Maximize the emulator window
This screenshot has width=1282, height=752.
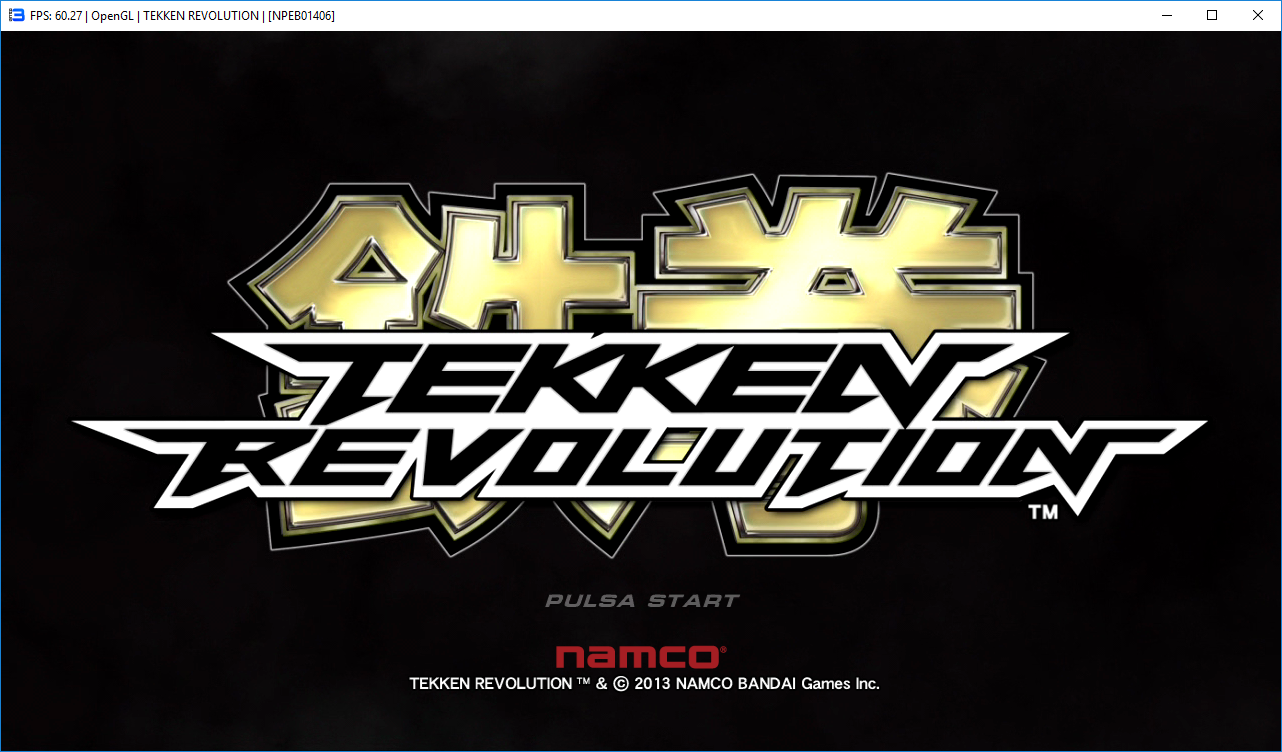coord(1212,15)
